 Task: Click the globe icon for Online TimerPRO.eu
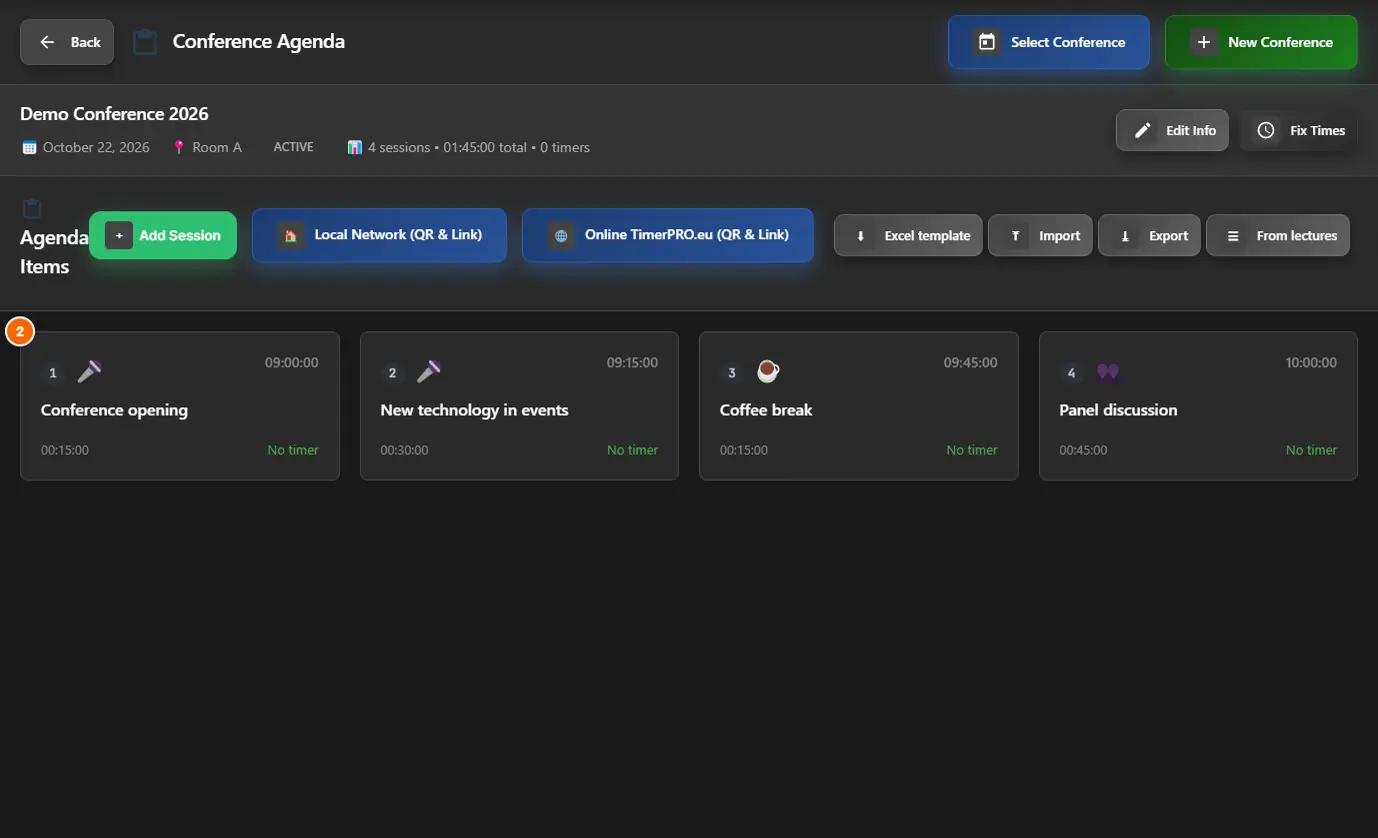(561, 236)
